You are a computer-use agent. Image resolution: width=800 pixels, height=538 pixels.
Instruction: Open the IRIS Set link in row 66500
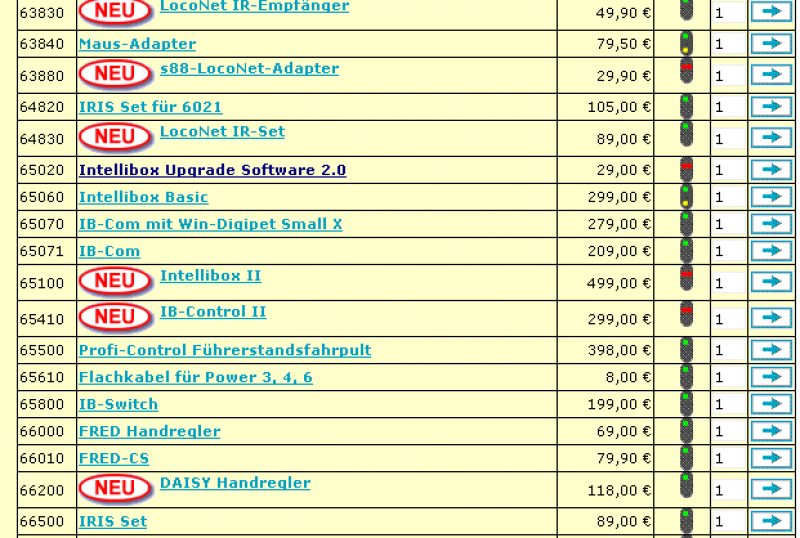113,521
